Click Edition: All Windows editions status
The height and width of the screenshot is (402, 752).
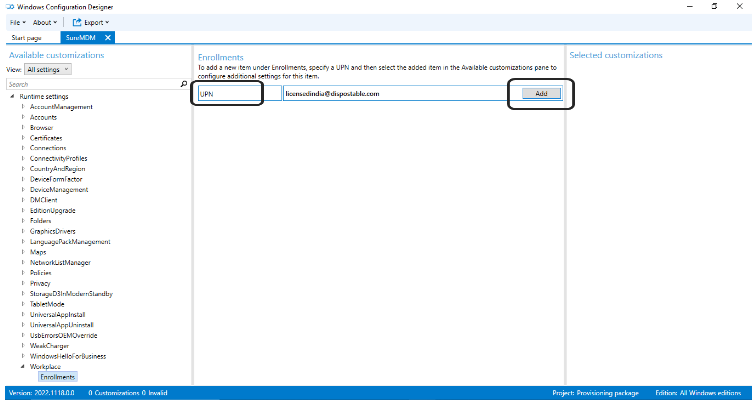click(x=699, y=393)
